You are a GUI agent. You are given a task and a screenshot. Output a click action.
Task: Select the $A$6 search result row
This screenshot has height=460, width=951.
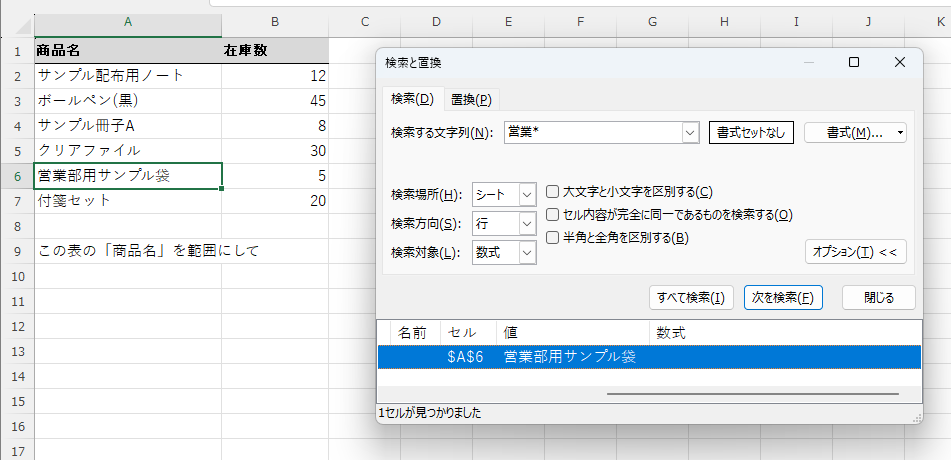coord(649,357)
